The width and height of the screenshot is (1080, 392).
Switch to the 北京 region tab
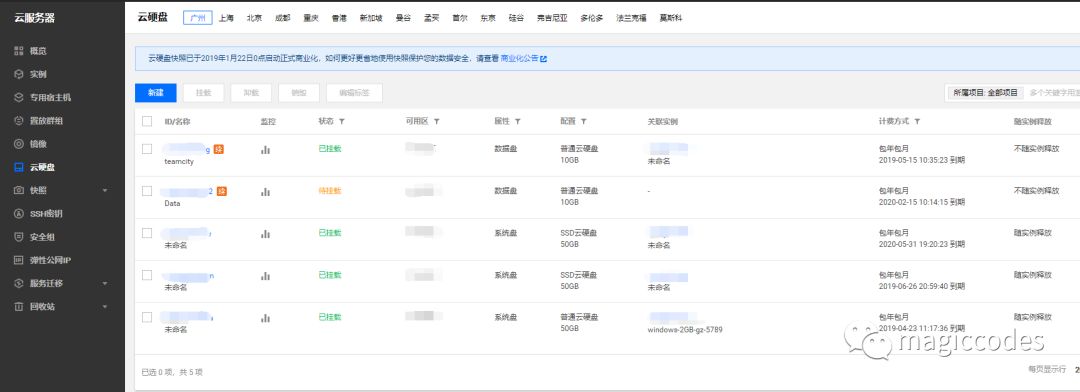pos(254,18)
